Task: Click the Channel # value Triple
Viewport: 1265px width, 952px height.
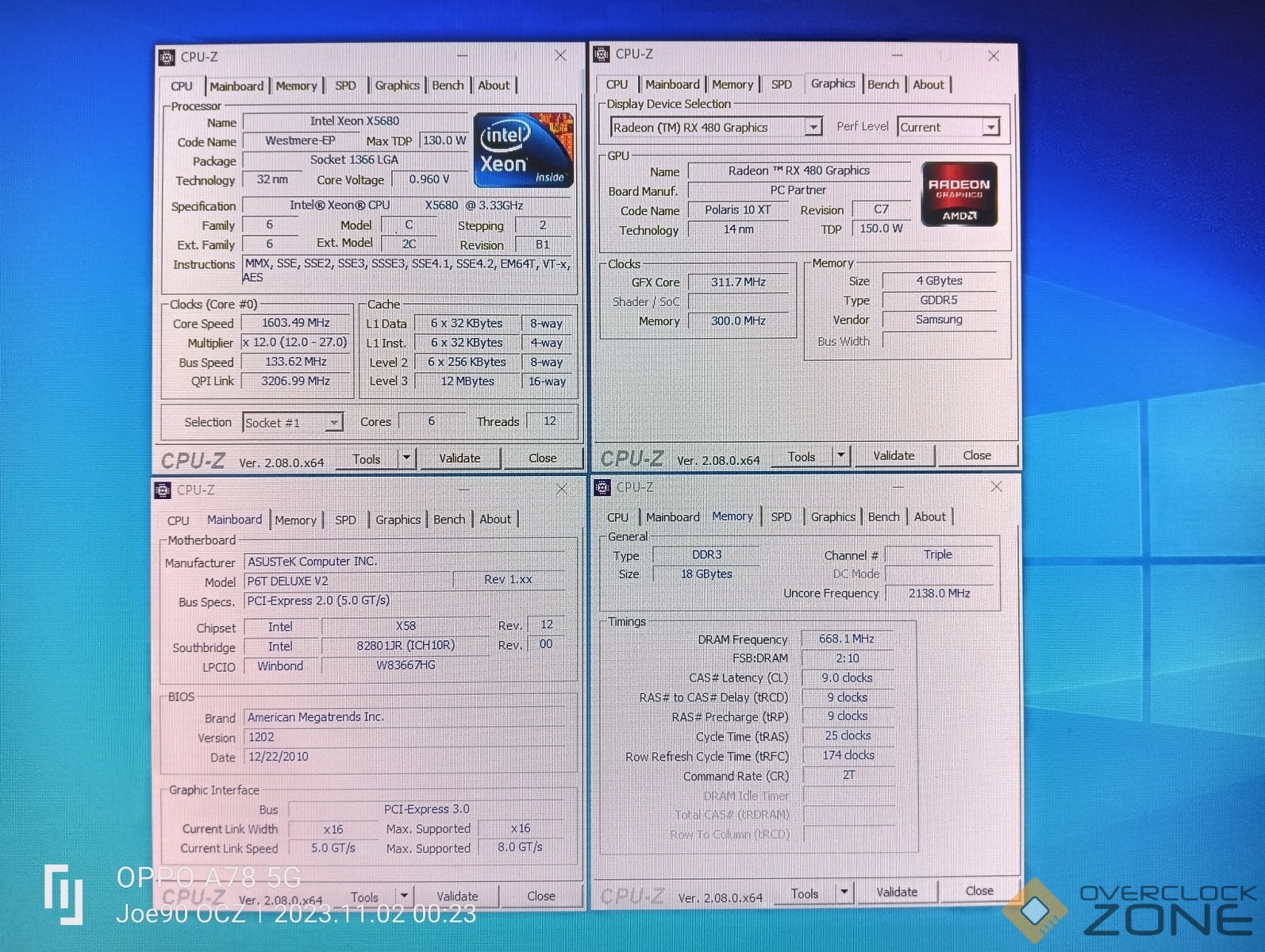Action: click(x=938, y=555)
